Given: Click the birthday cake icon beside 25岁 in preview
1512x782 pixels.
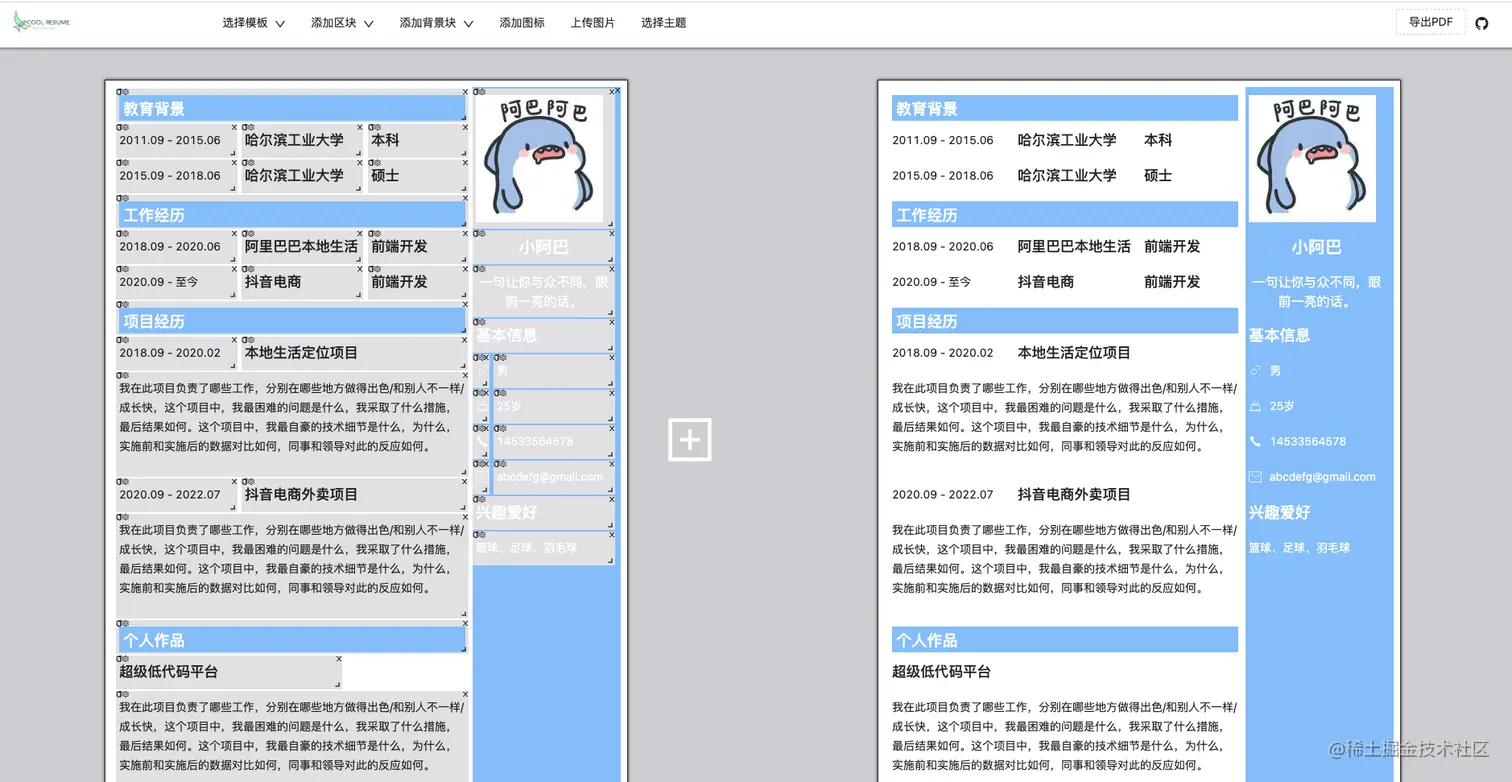Looking at the screenshot, I should 1255,407.
